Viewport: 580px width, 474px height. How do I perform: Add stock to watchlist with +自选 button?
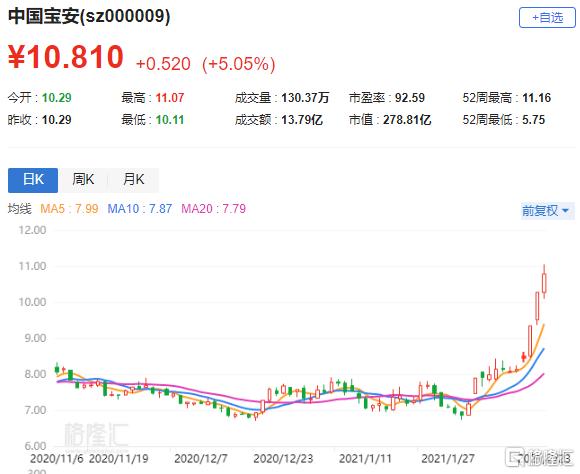point(547,17)
